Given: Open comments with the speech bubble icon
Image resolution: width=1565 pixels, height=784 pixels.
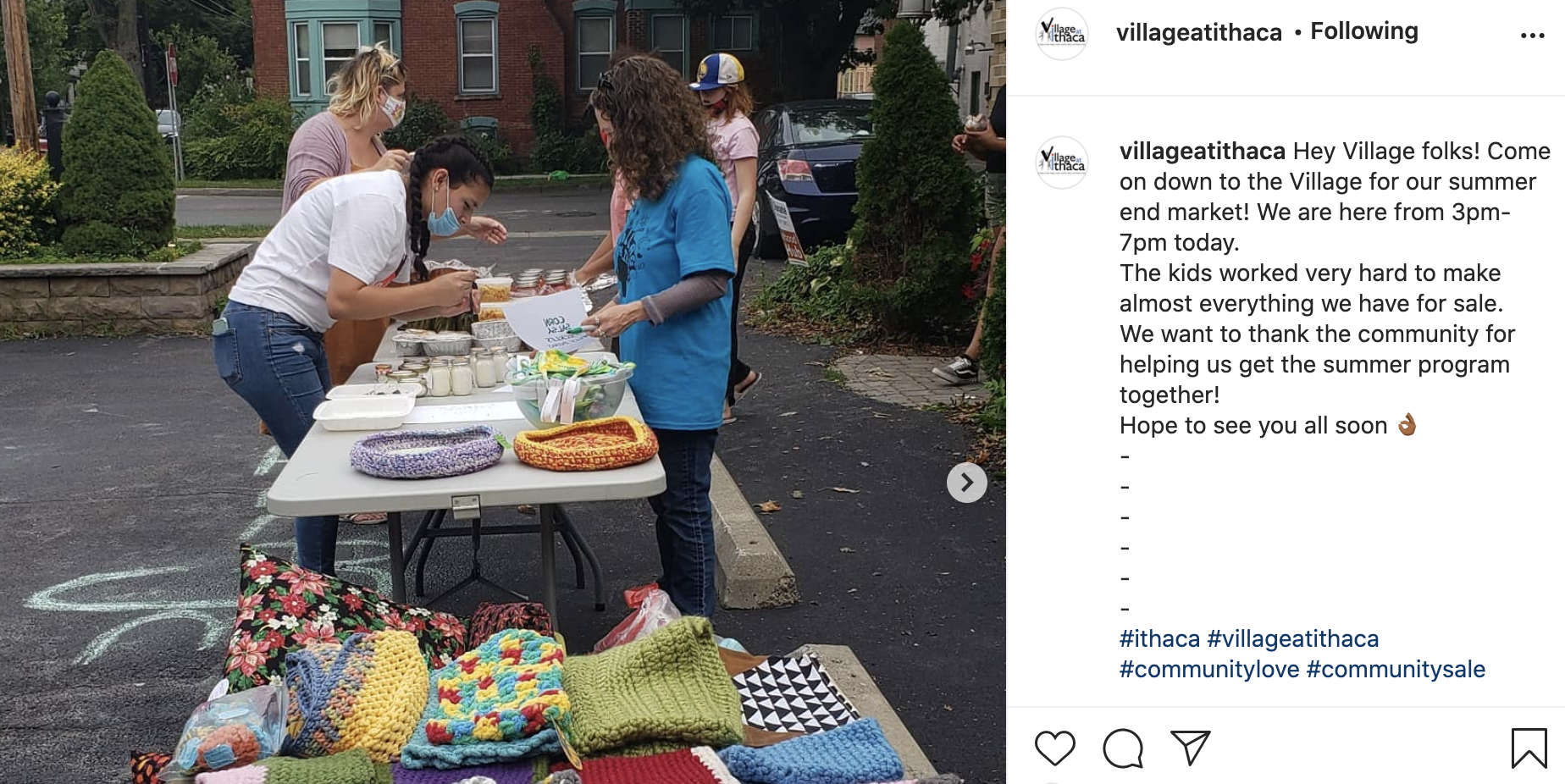Looking at the screenshot, I should 1123,748.
